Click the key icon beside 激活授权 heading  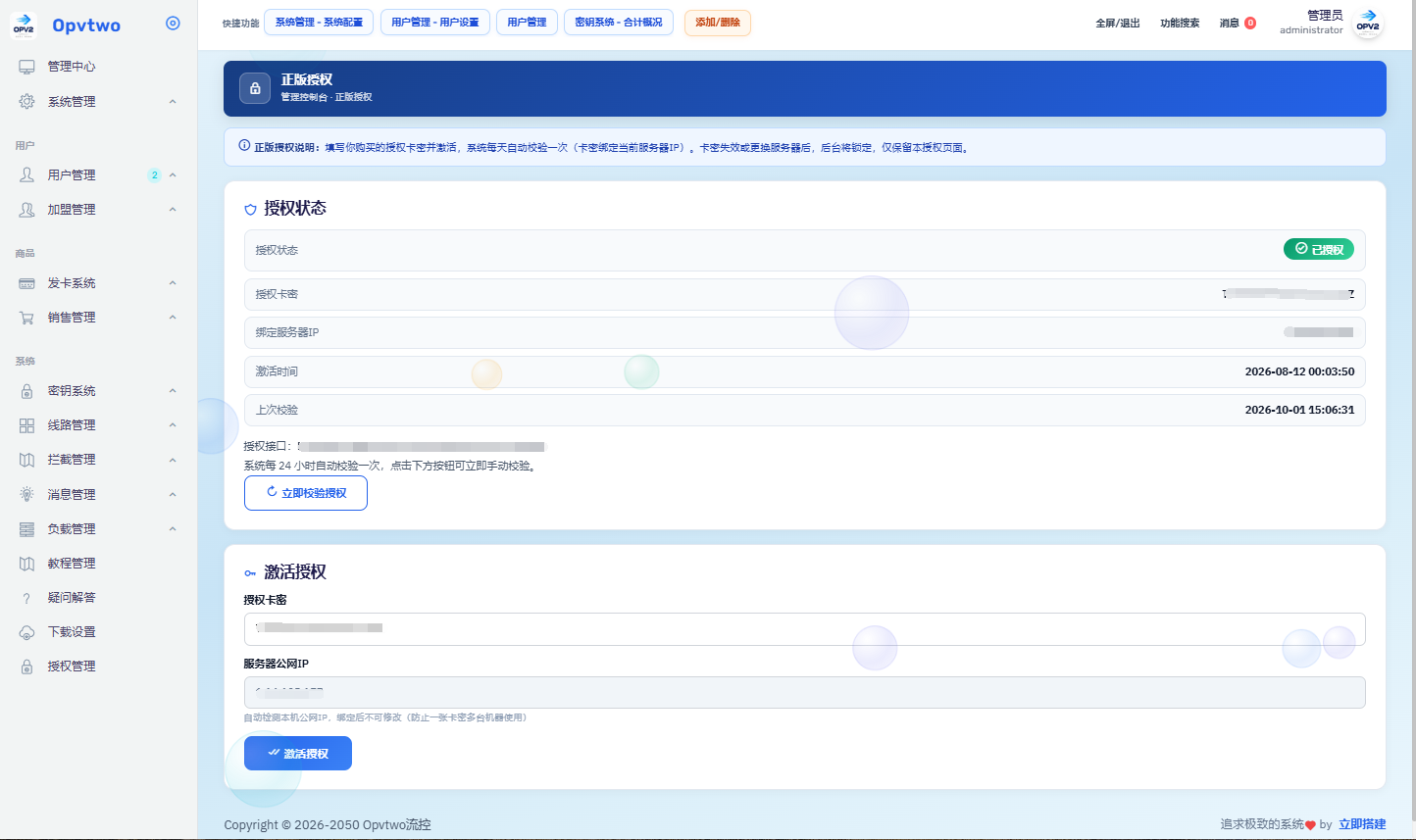(x=250, y=573)
